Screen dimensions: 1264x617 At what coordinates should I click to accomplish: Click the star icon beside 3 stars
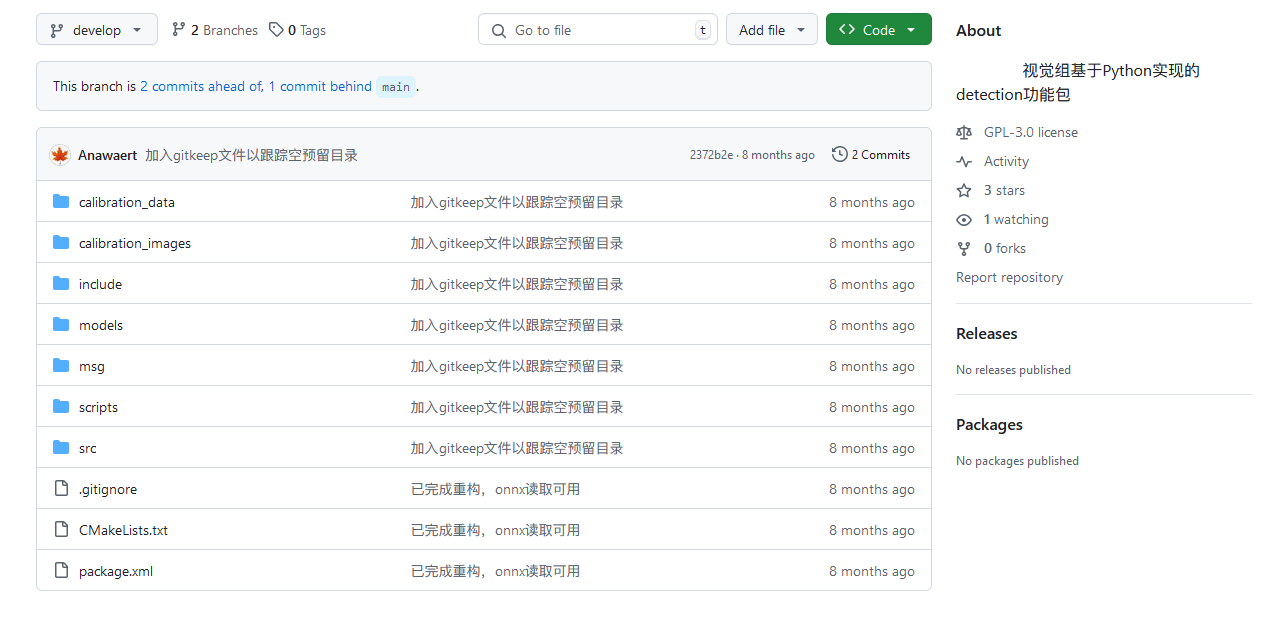coord(964,190)
